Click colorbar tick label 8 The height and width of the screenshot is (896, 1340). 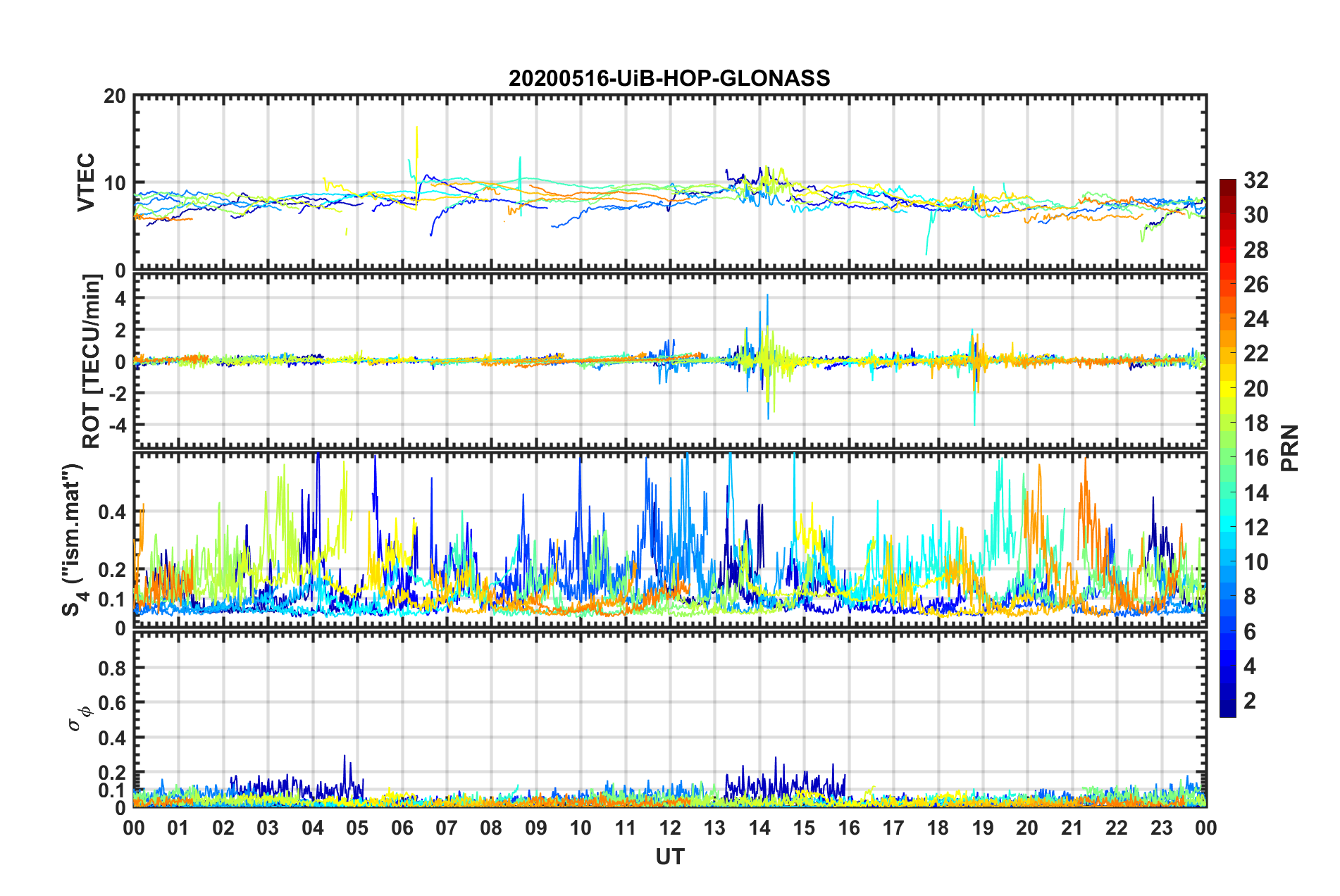click(1250, 597)
